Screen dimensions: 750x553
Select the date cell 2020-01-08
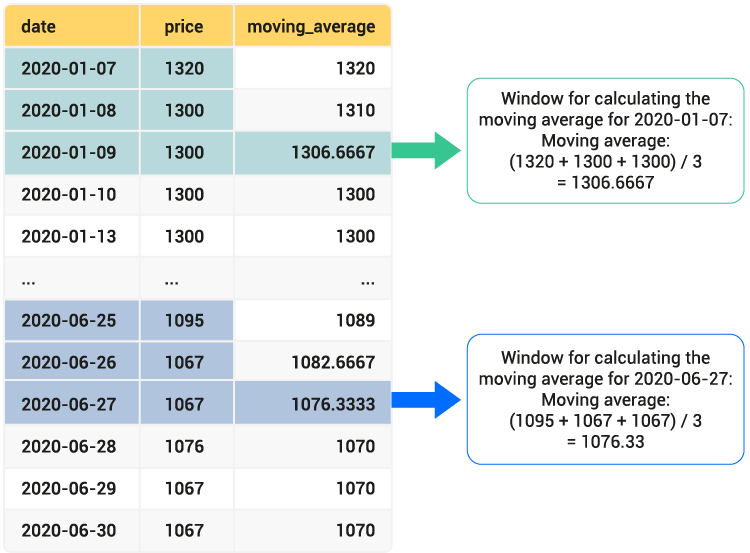(72, 110)
